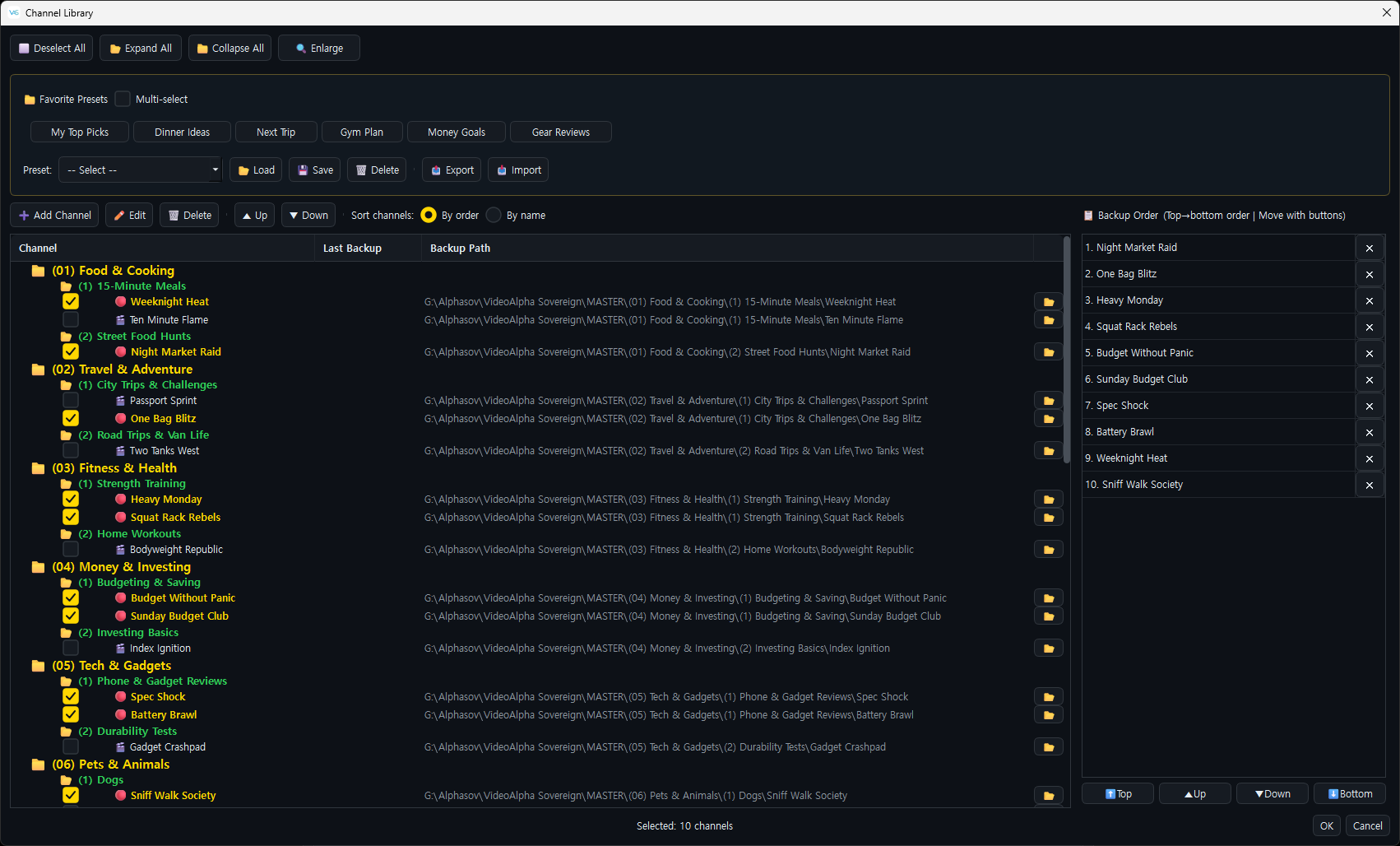This screenshot has height=846, width=1400.
Task: Move selected channel Up in list
Action: tap(255, 216)
